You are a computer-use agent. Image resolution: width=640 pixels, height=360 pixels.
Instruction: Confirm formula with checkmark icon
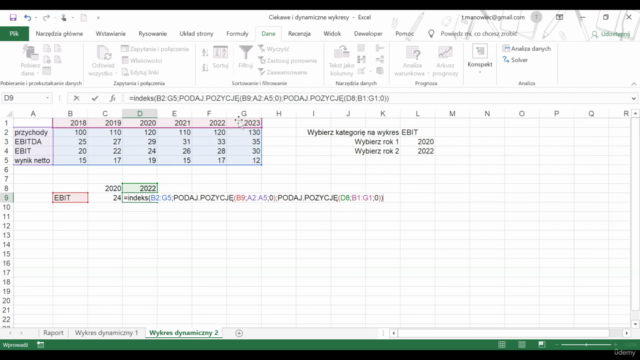point(95,98)
